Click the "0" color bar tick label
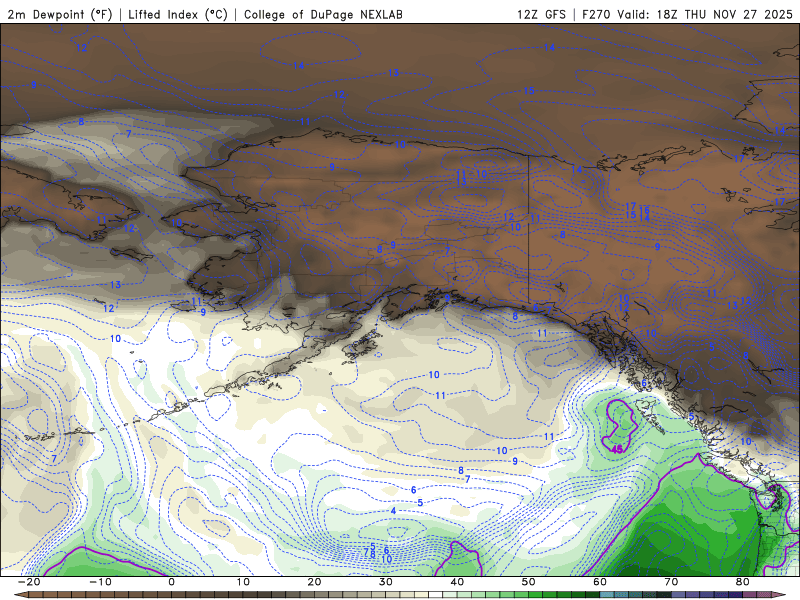The width and height of the screenshot is (800, 600). [x=171, y=582]
